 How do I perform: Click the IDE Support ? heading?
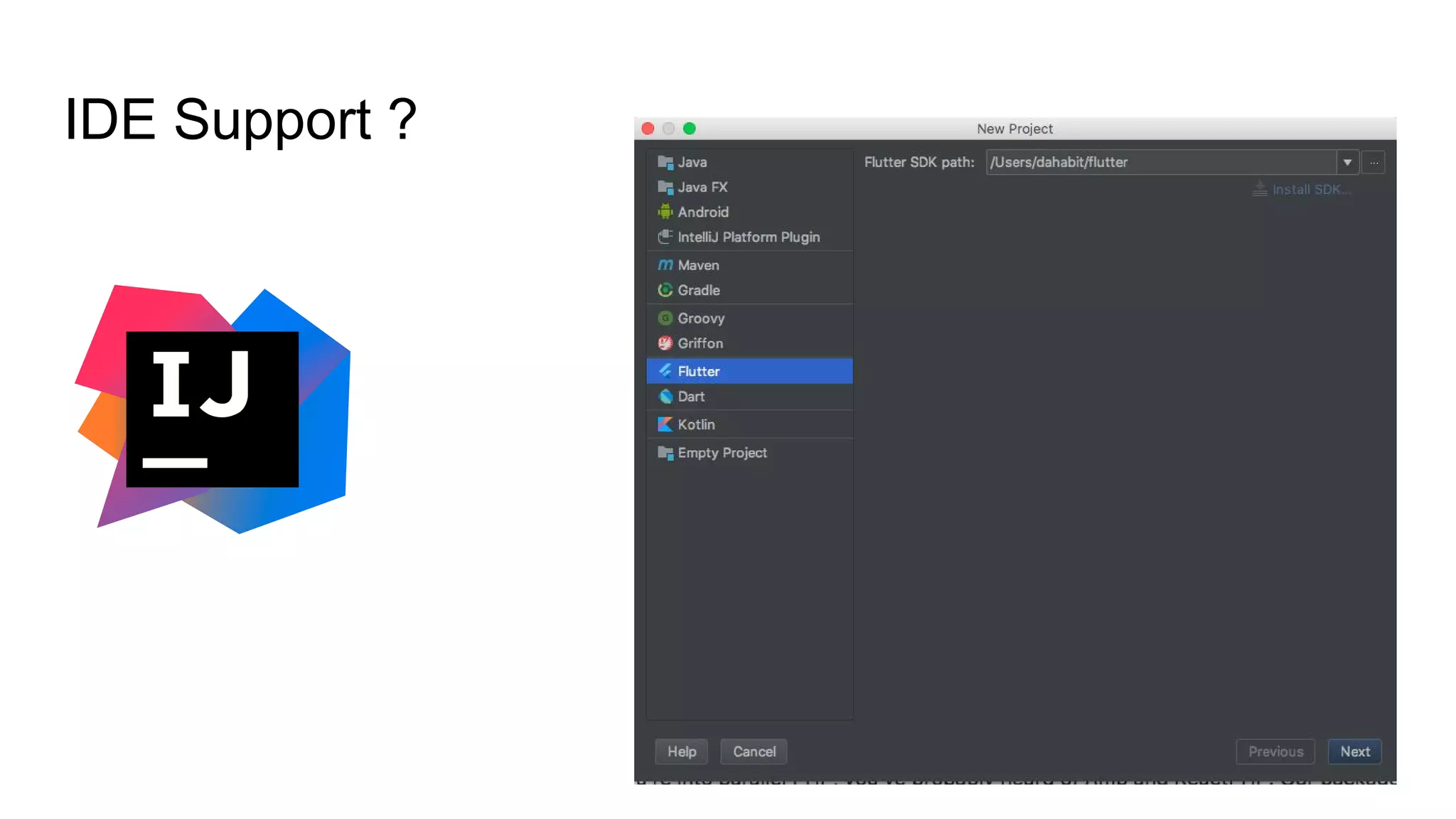(240, 119)
